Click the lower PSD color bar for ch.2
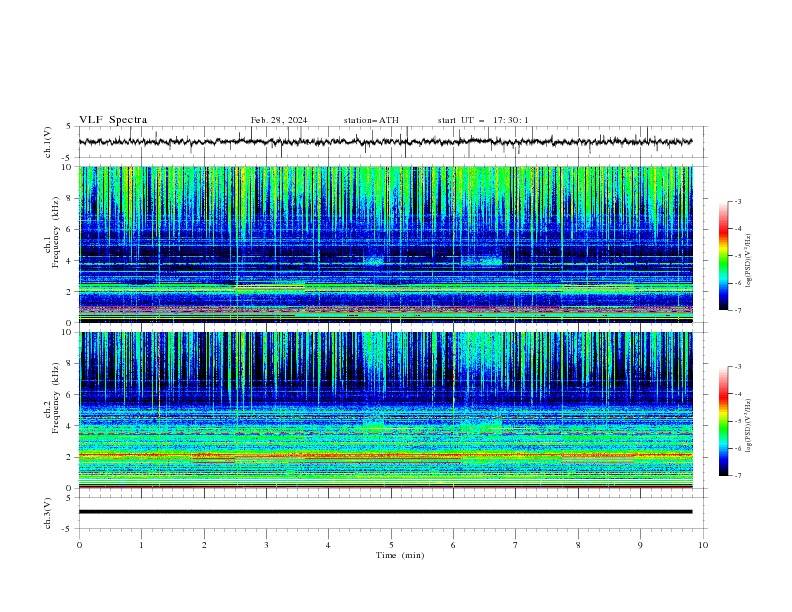This screenshot has width=792, height=612. [x=723, y=421]
